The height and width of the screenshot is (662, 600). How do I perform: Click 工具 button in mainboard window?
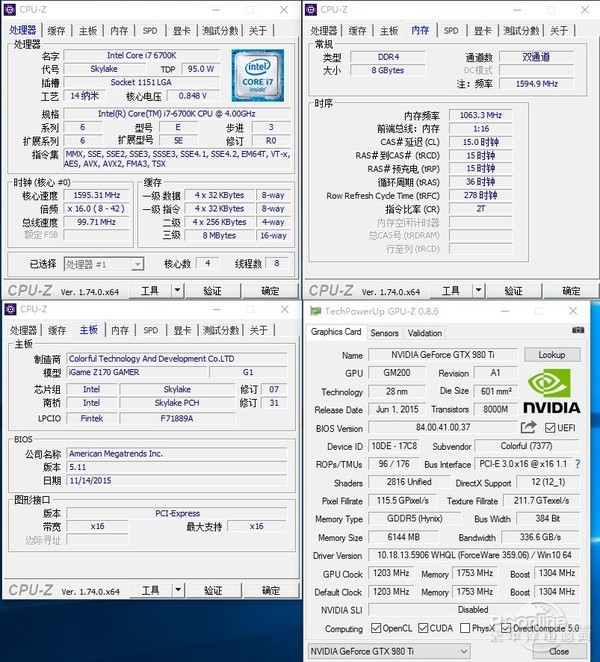150,590
